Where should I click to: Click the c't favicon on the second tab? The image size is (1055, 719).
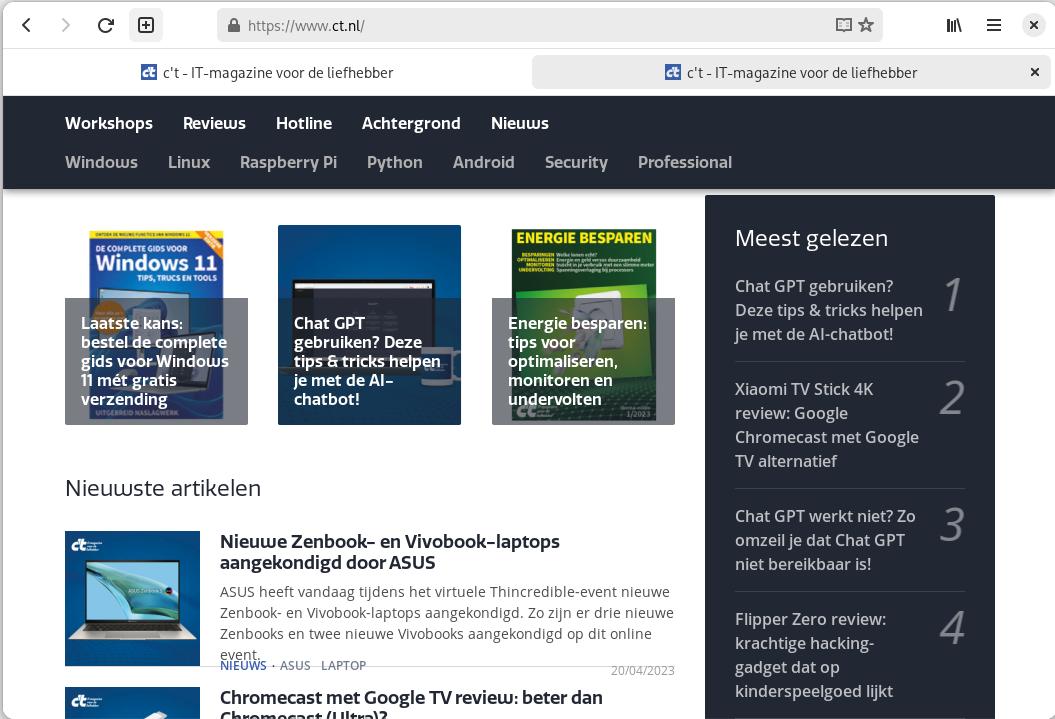[672, 72]
